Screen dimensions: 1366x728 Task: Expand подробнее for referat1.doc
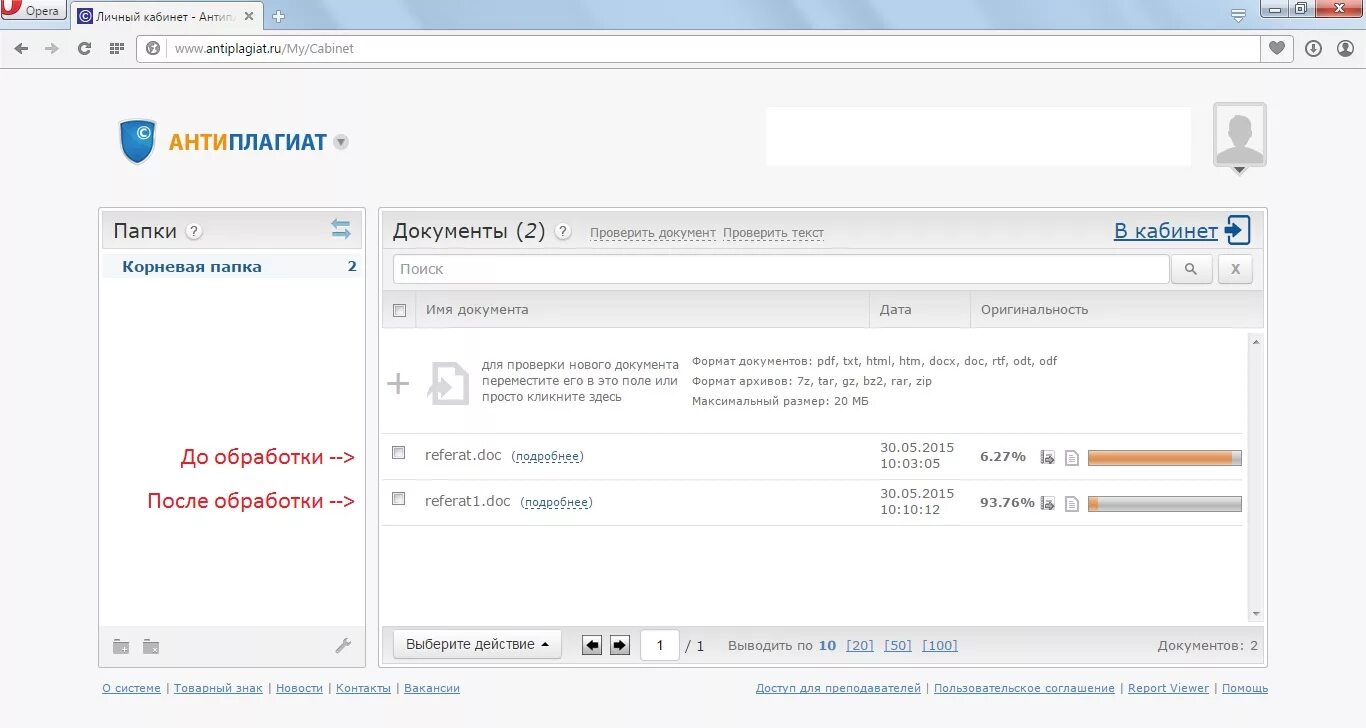557,502
